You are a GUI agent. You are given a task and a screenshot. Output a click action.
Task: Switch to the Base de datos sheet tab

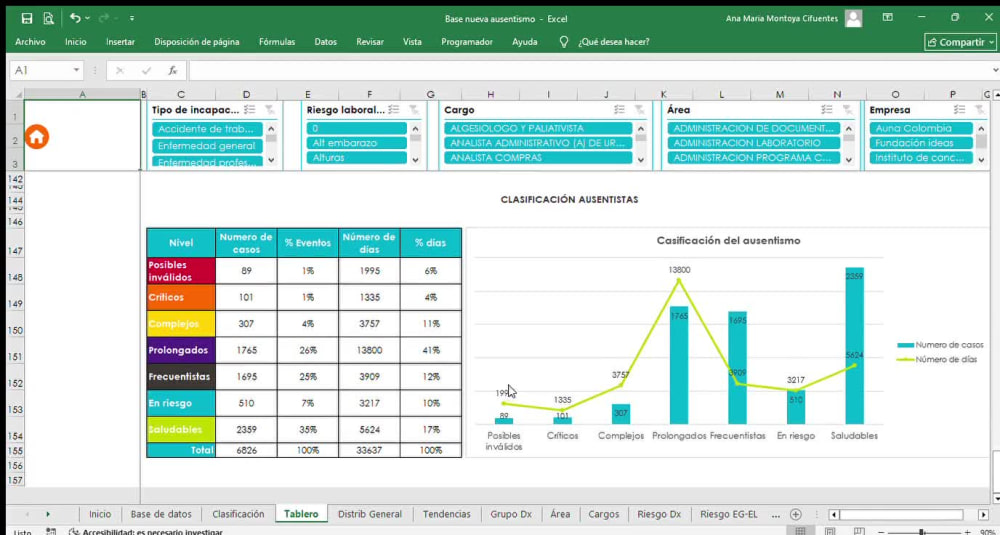[x=161, y=514]
